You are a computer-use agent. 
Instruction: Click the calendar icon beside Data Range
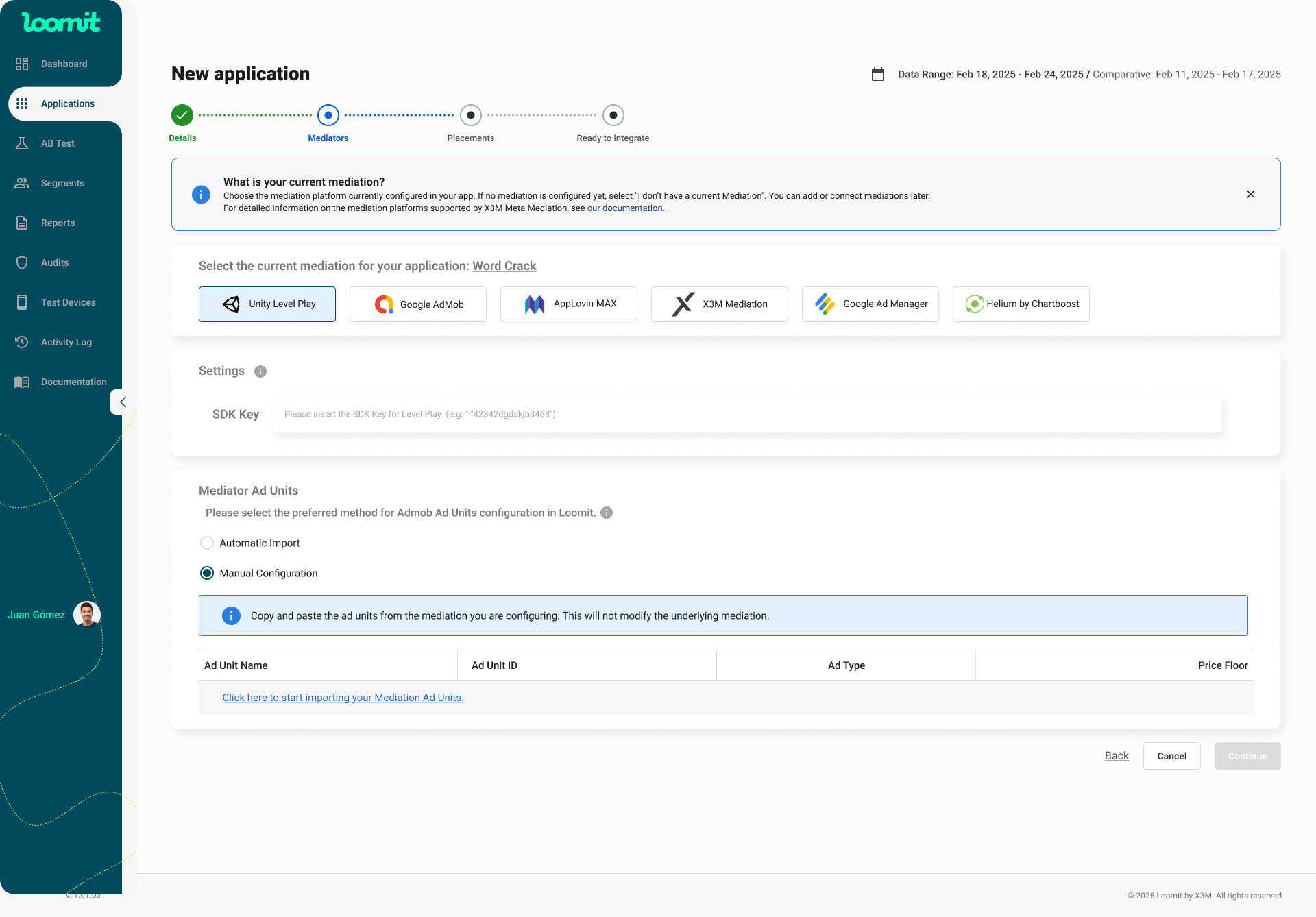pos(878,74)
